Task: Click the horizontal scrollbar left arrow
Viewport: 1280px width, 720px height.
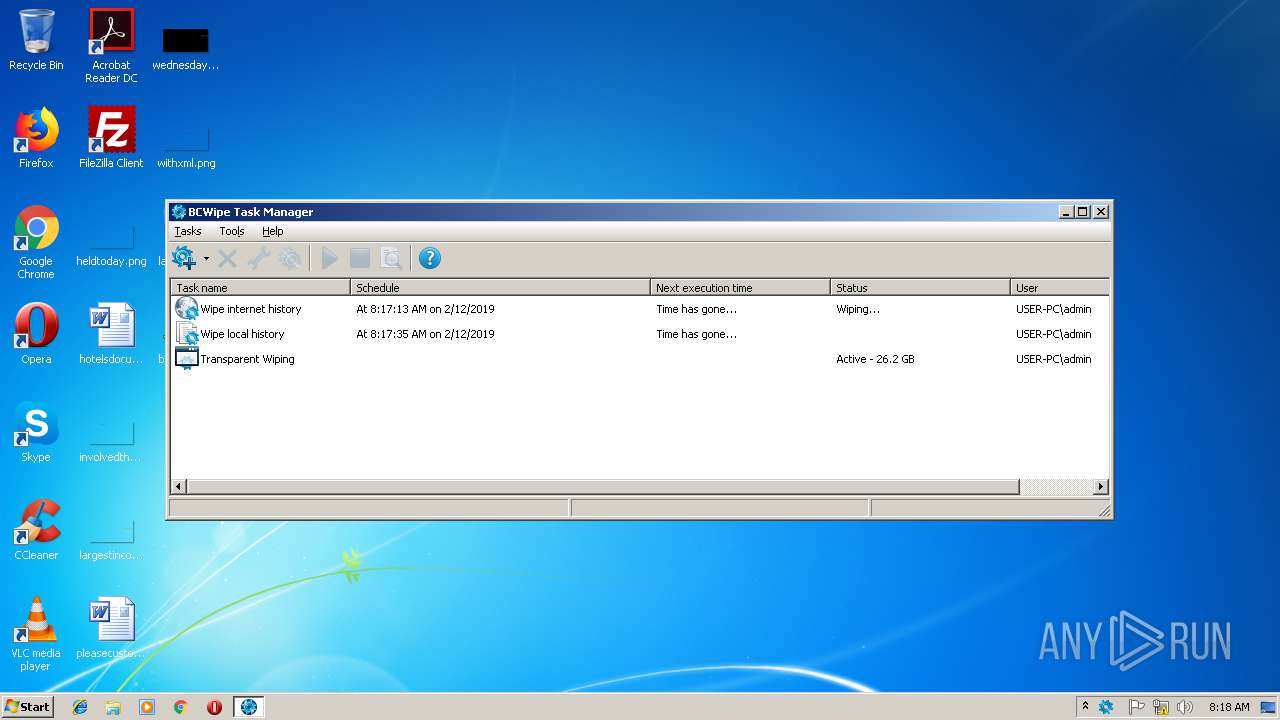Action: pyautogui.click(x=180, y=487)
